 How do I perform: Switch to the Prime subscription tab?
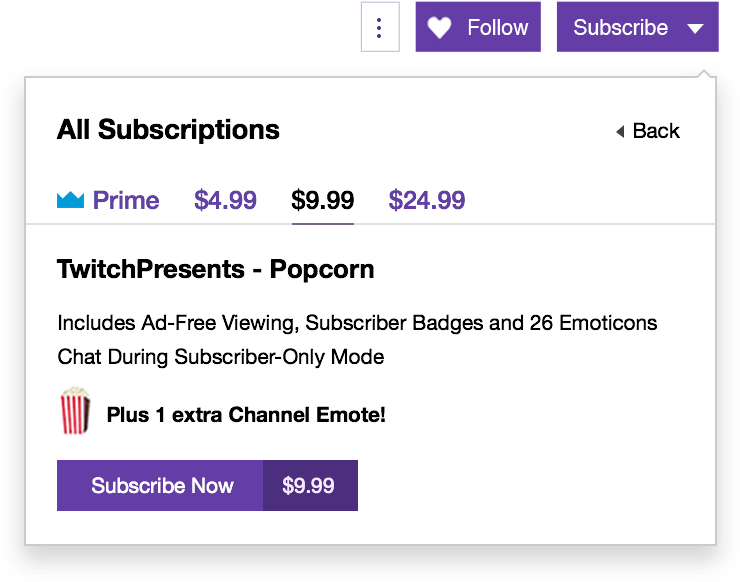pyautogui.click(x=108, y=200)
